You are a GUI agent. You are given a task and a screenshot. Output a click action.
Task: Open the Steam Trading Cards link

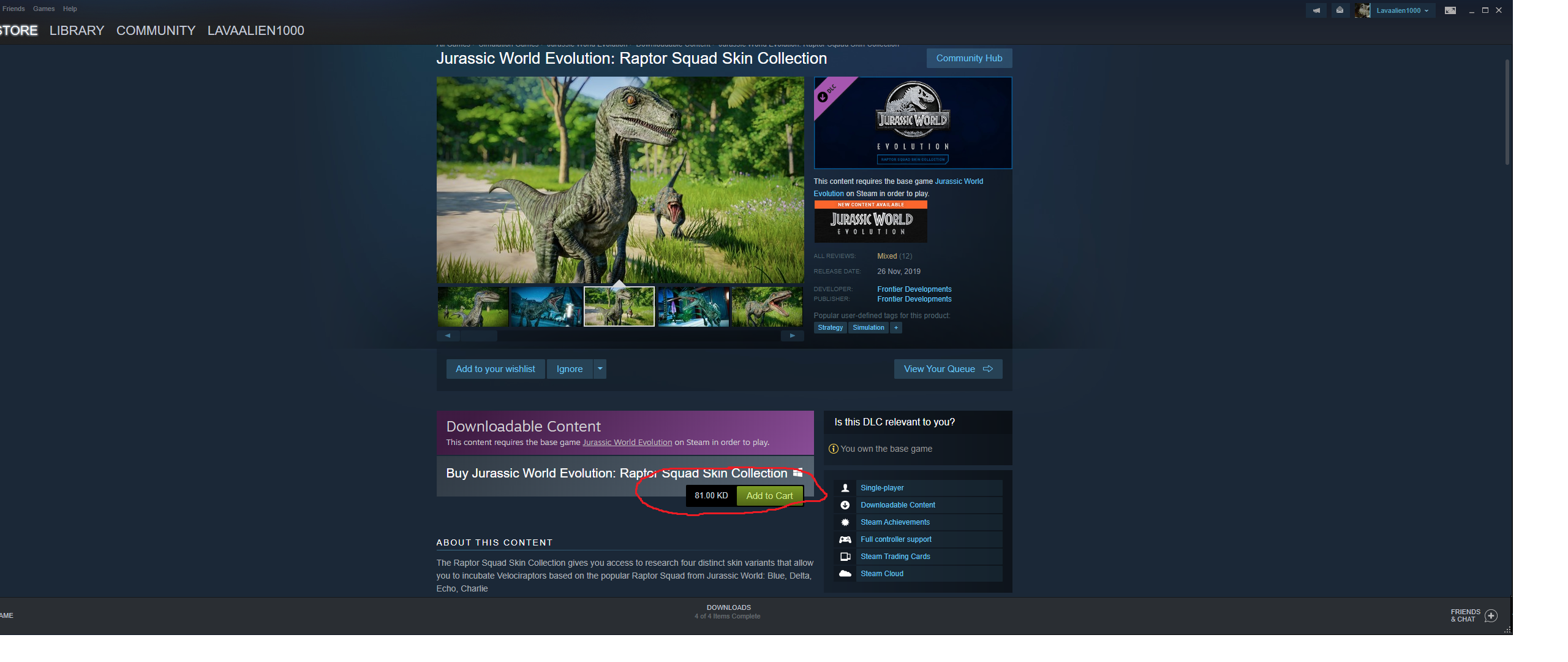[895, 557]
